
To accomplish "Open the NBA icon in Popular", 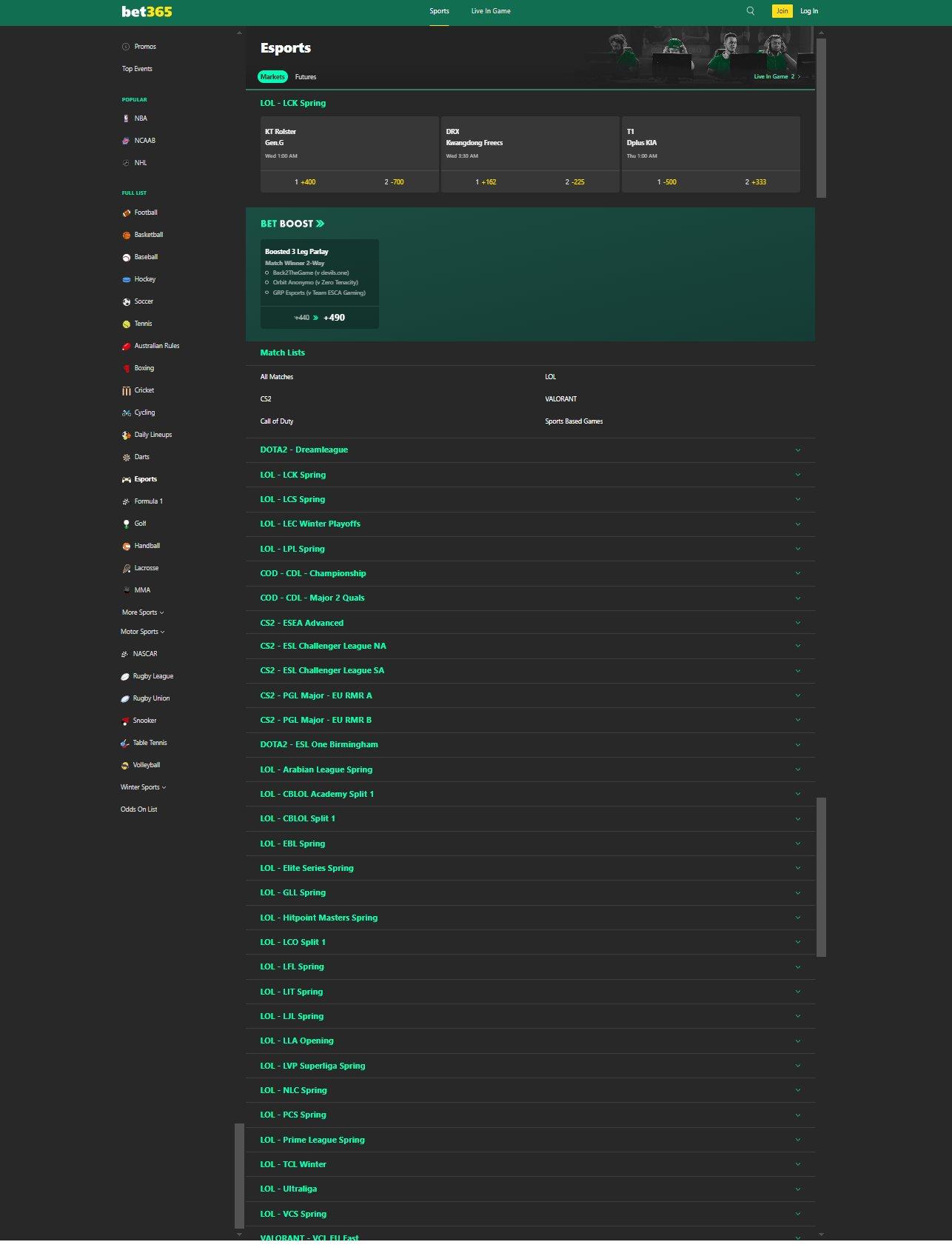I will coord(126,118).
